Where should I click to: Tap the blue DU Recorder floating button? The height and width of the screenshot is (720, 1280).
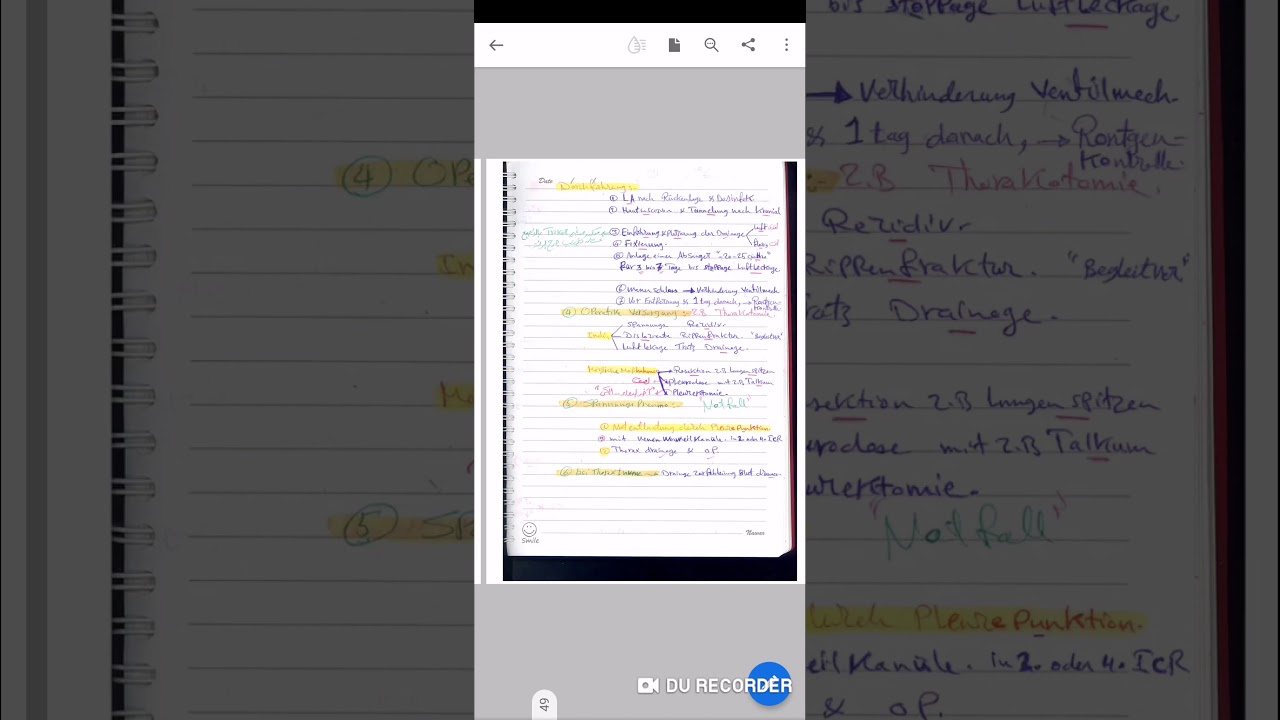[x=769, y=684]
